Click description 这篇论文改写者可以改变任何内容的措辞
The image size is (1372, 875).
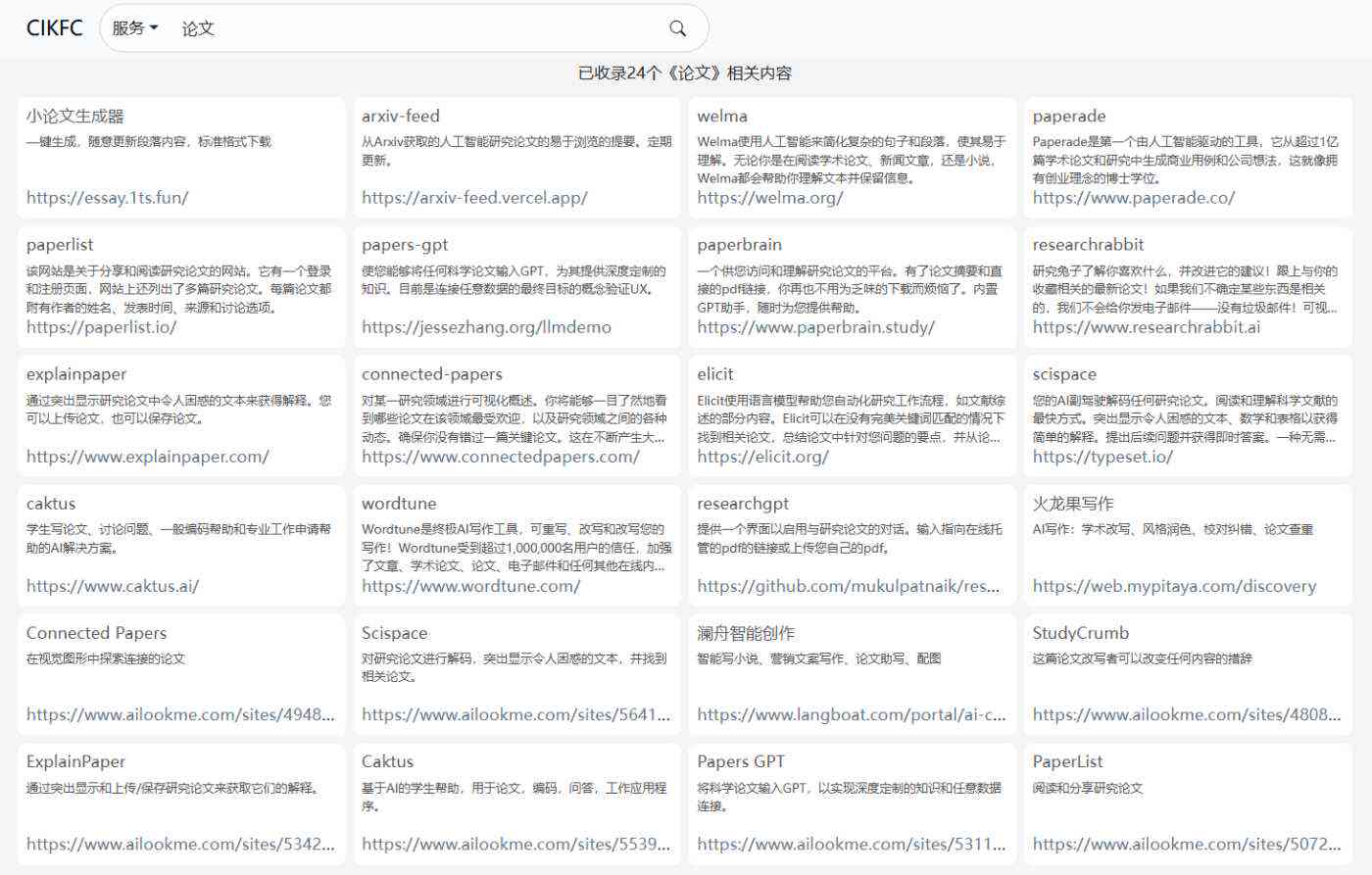pos(1143,658)
